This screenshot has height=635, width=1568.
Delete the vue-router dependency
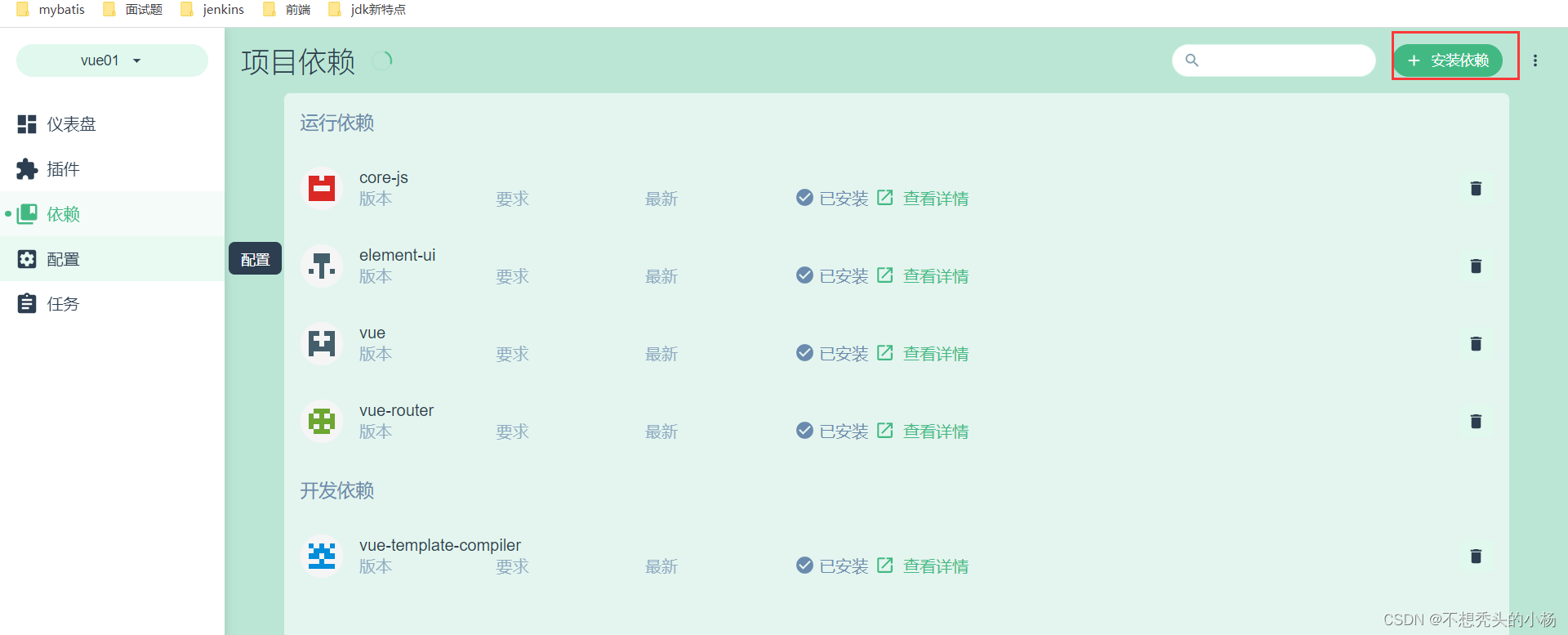1476,422
